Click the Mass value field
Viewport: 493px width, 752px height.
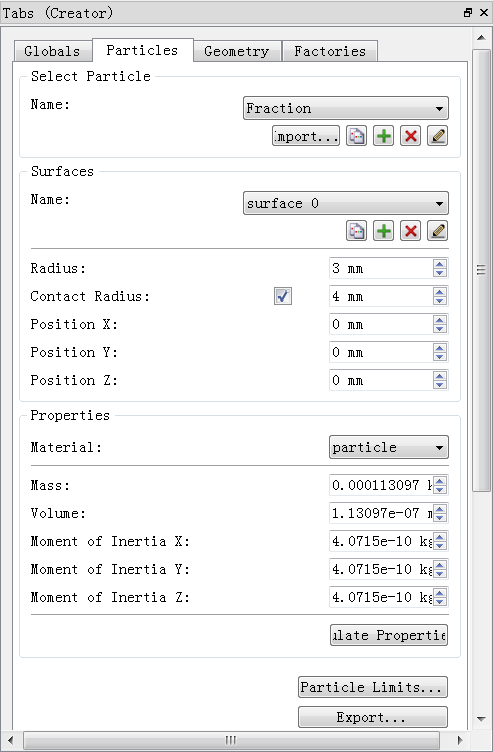point(381,485)
